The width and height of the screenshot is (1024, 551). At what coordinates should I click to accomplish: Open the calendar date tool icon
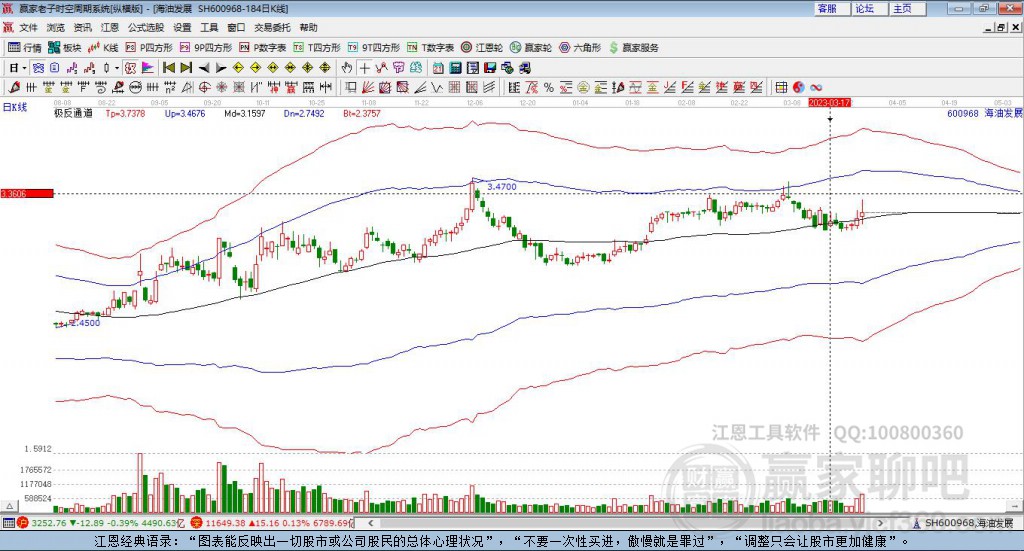[438, 68]
